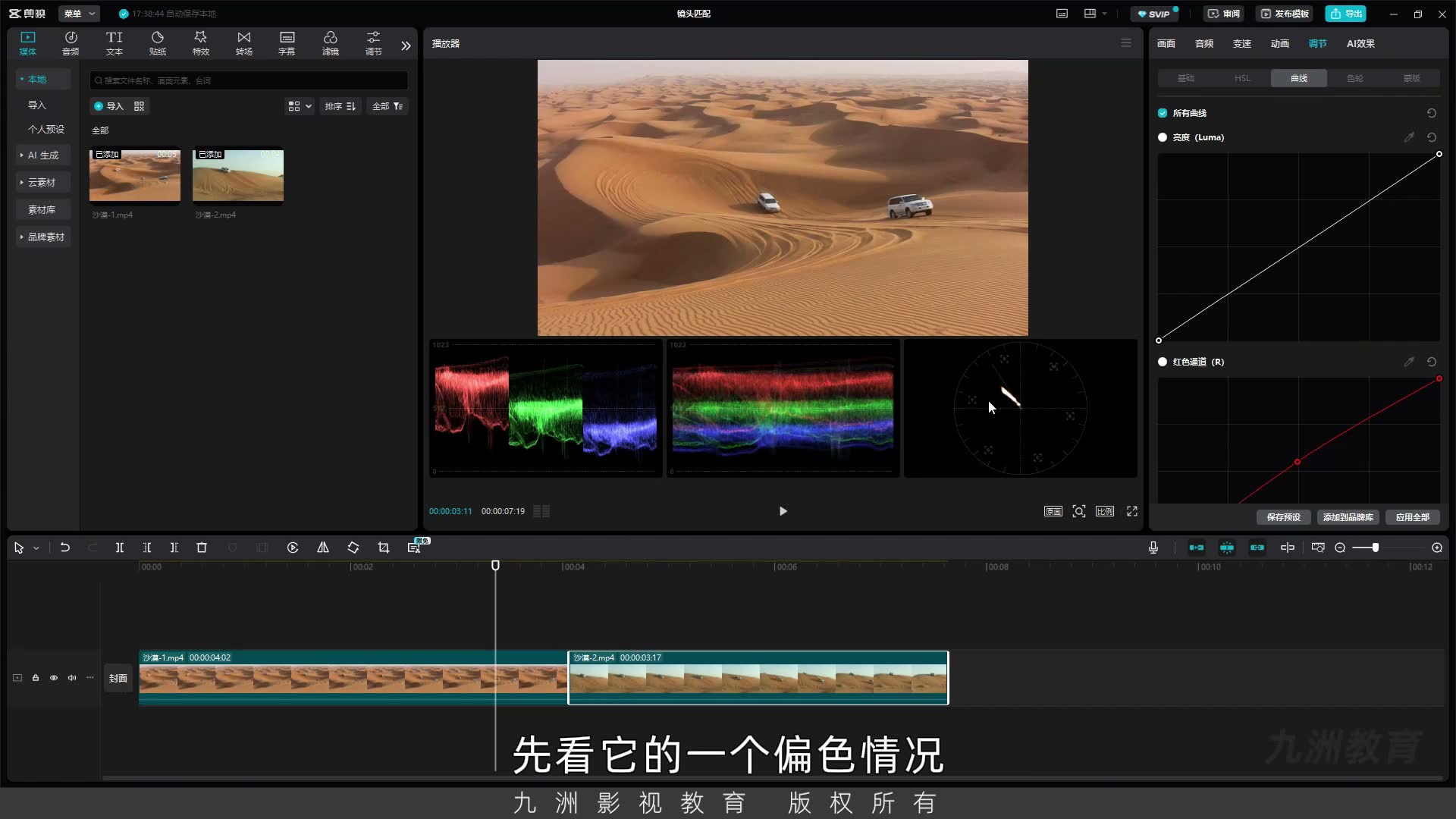The width and height of the screenshot is (1456, 819).
Task: Delete the selected clip using trash icon
Action: pos(202,548)
